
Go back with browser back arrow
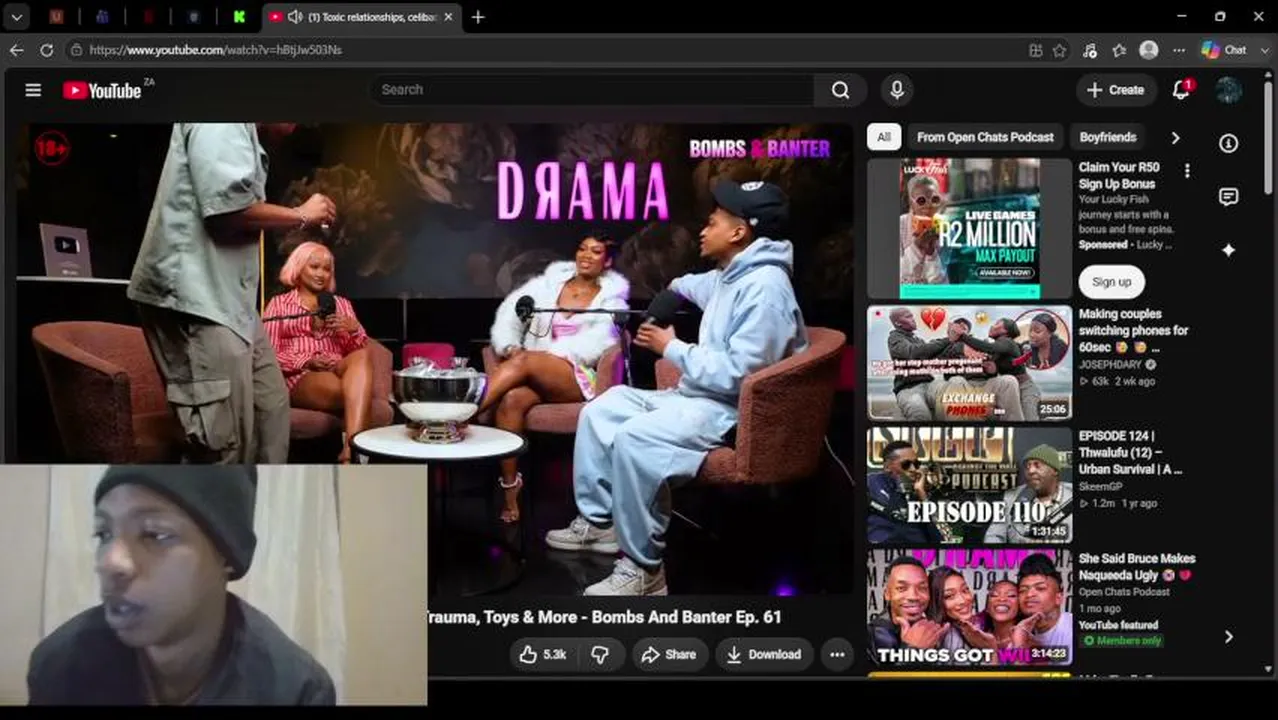pos(17,49)
